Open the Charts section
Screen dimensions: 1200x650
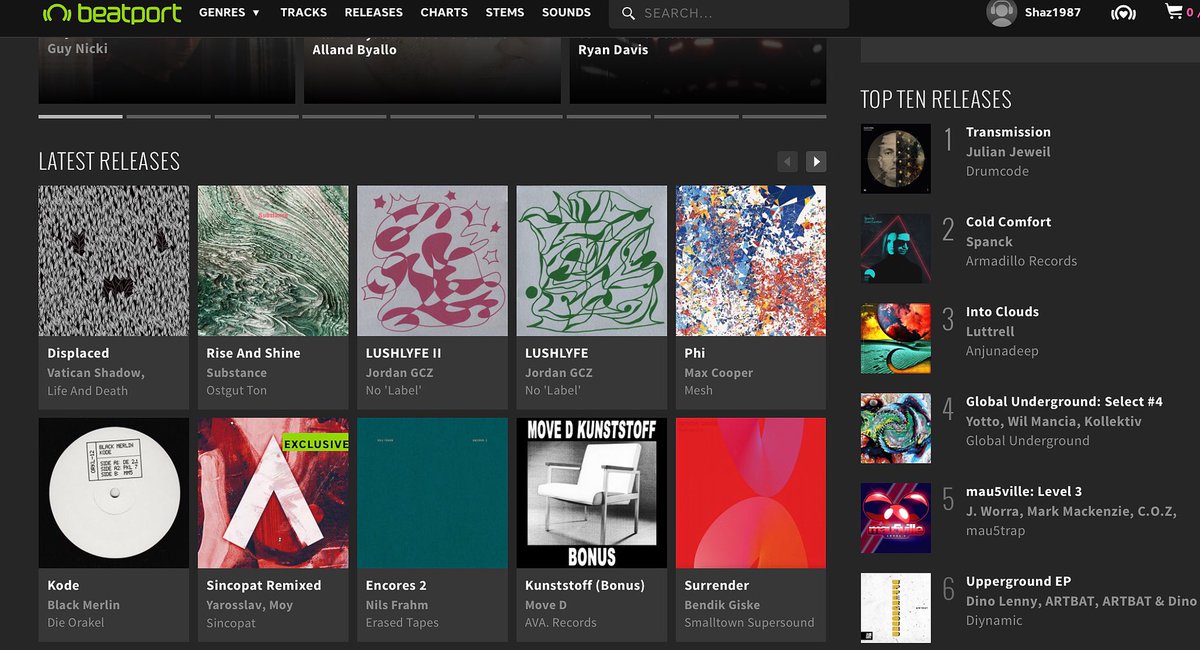tap(444, 13)
